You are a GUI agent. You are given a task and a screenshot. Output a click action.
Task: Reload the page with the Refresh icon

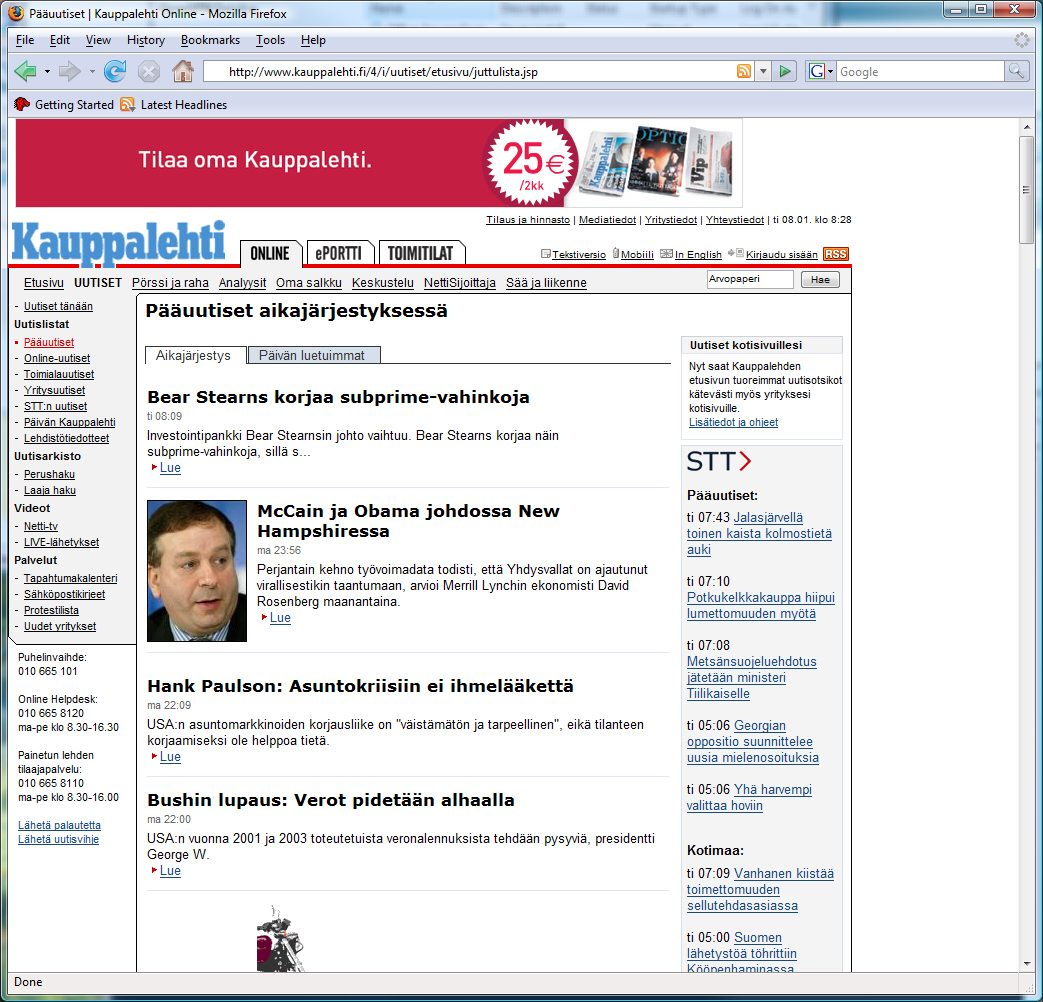pyautogui.click(x=115, y=71)
